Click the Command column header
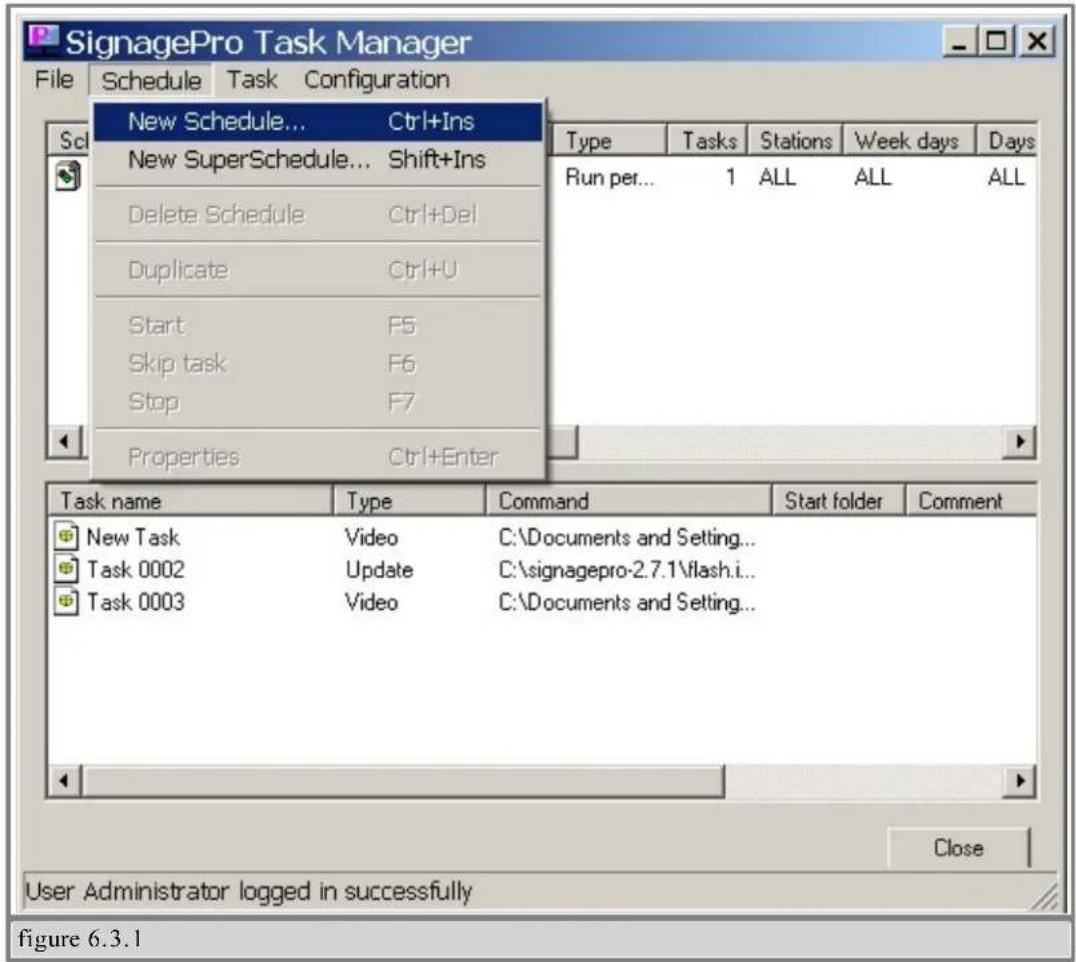The image size is (1076, 962). pos(628,501)
